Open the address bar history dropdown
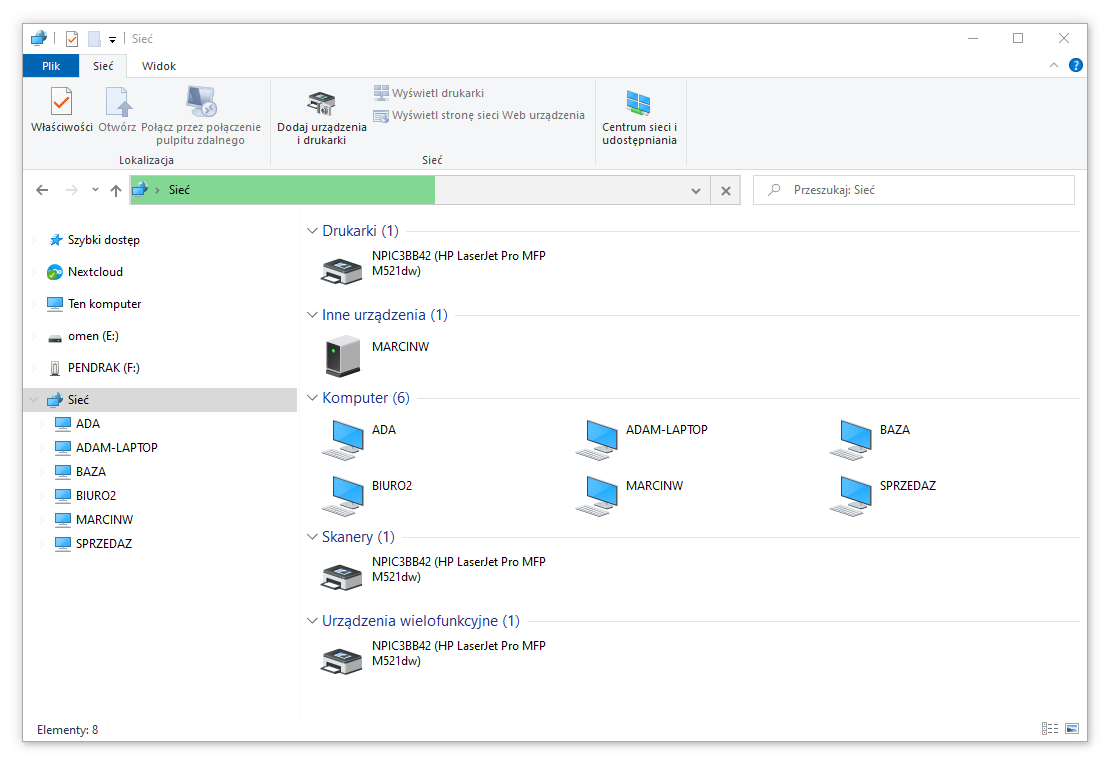Image resolution: width=1110 pixels, height=766 pixels. click(x=696, y=190)
